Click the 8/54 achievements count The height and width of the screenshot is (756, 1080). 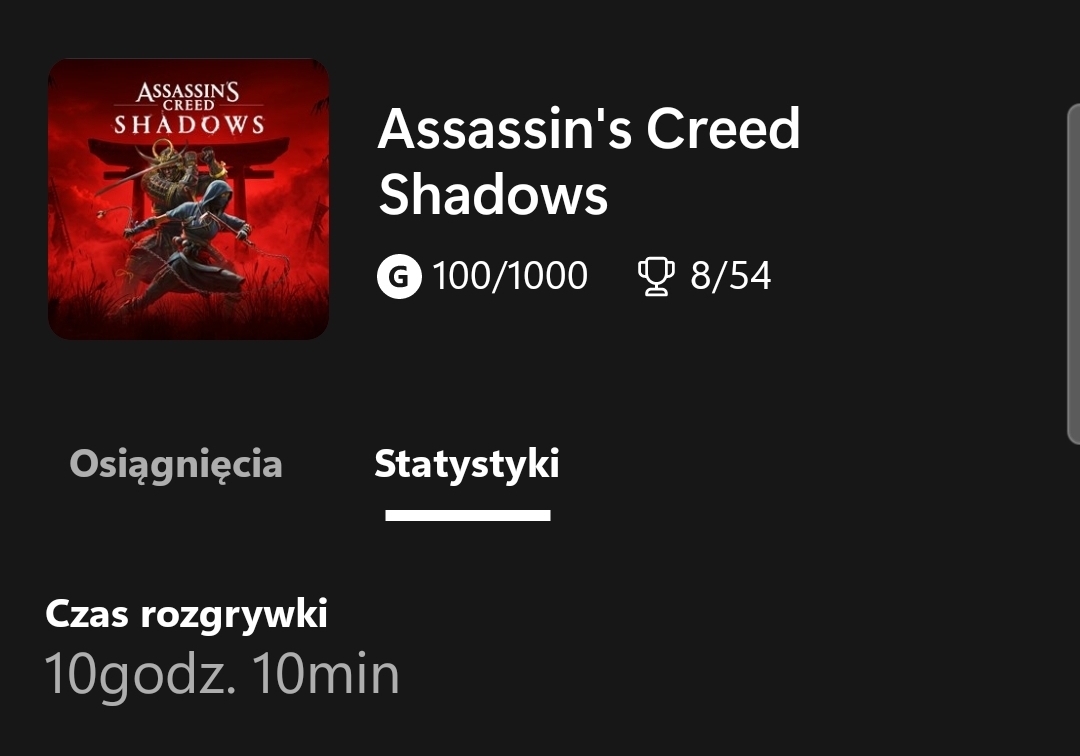click(x=730, y=276)
